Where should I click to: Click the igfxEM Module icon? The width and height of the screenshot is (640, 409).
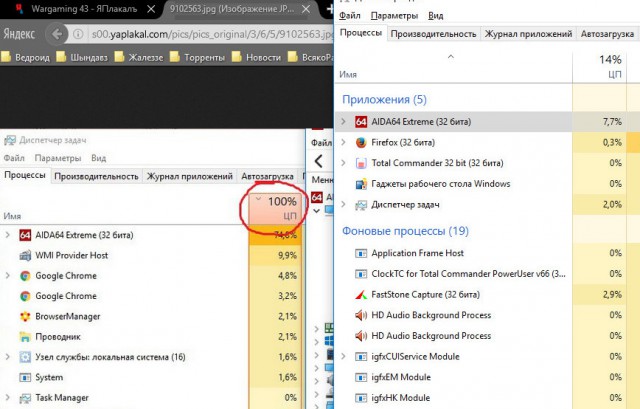[x=361, y=377]
